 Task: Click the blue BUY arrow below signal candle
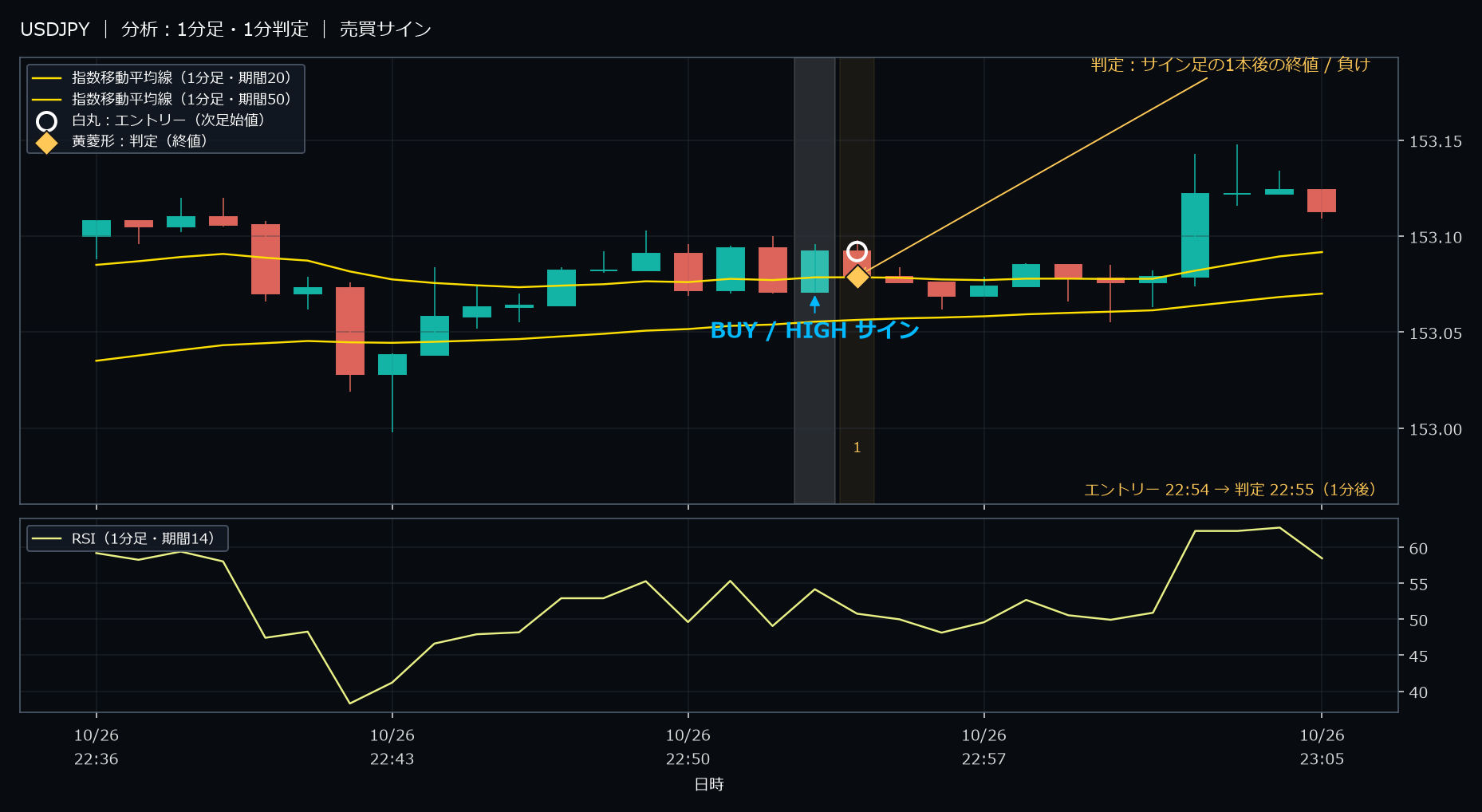[x=814, y=304]
